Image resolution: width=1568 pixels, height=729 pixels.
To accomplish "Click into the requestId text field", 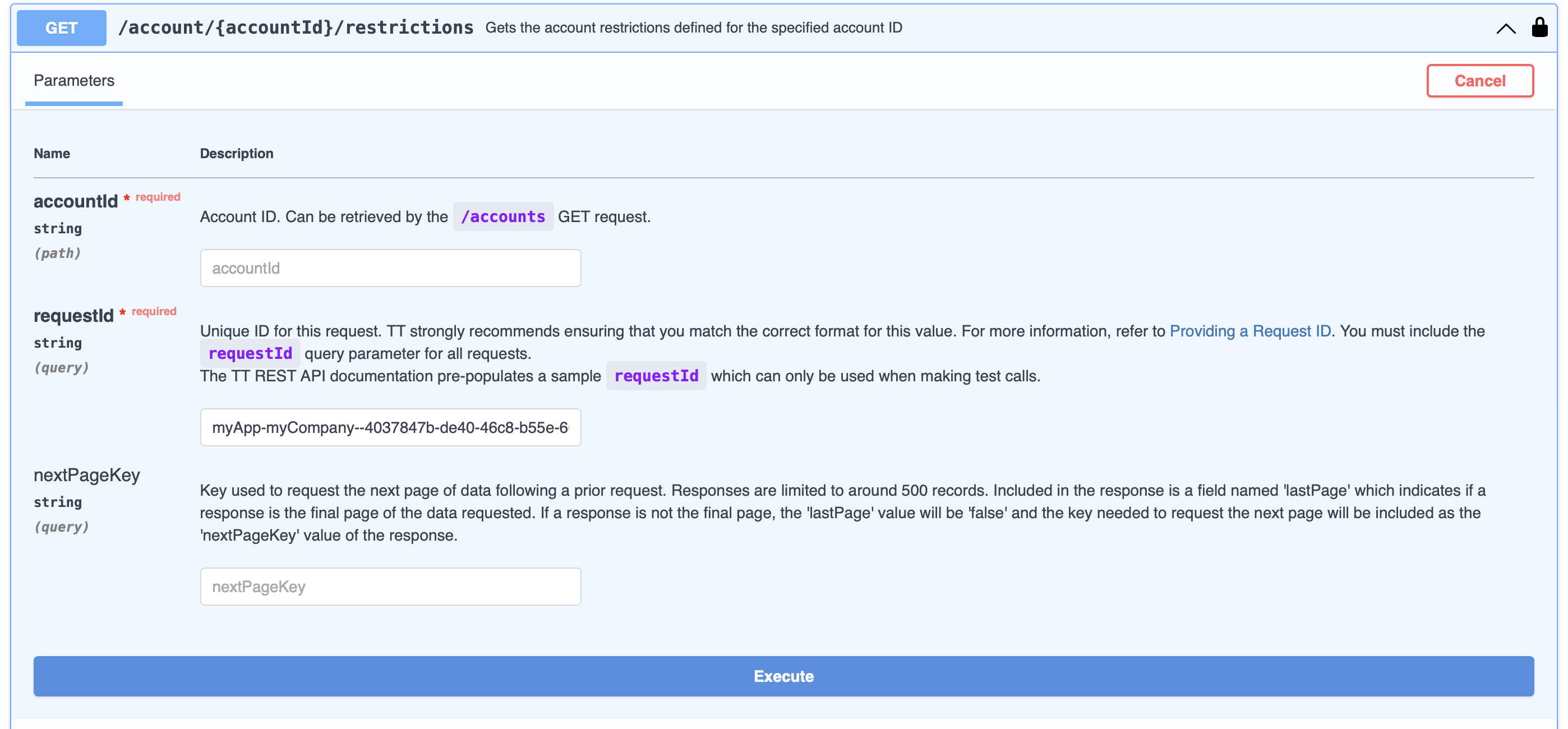I will coord(390,427).
